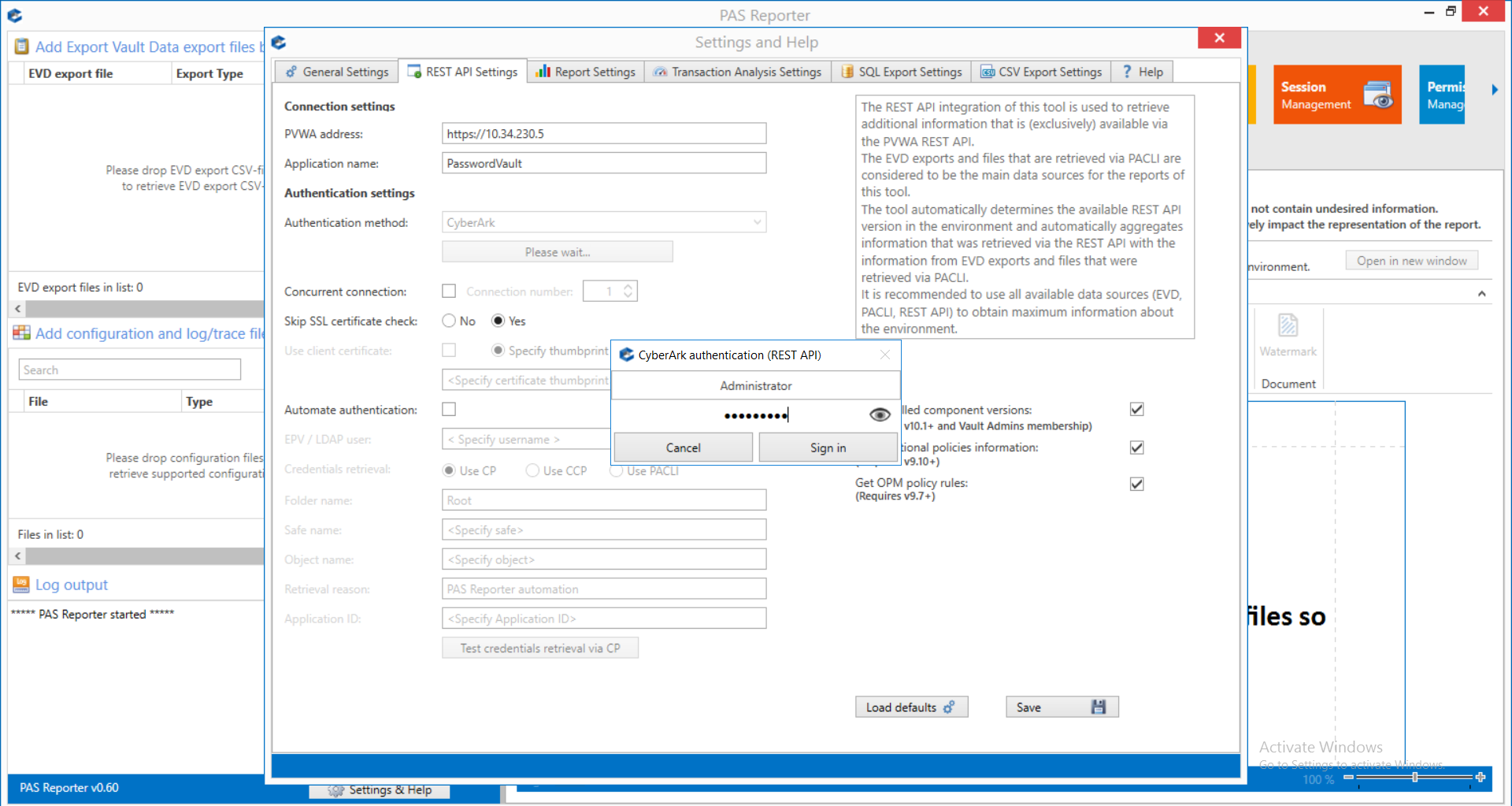1512x806 pixels.
Task: Click the Log output icon
Action: 21,585
